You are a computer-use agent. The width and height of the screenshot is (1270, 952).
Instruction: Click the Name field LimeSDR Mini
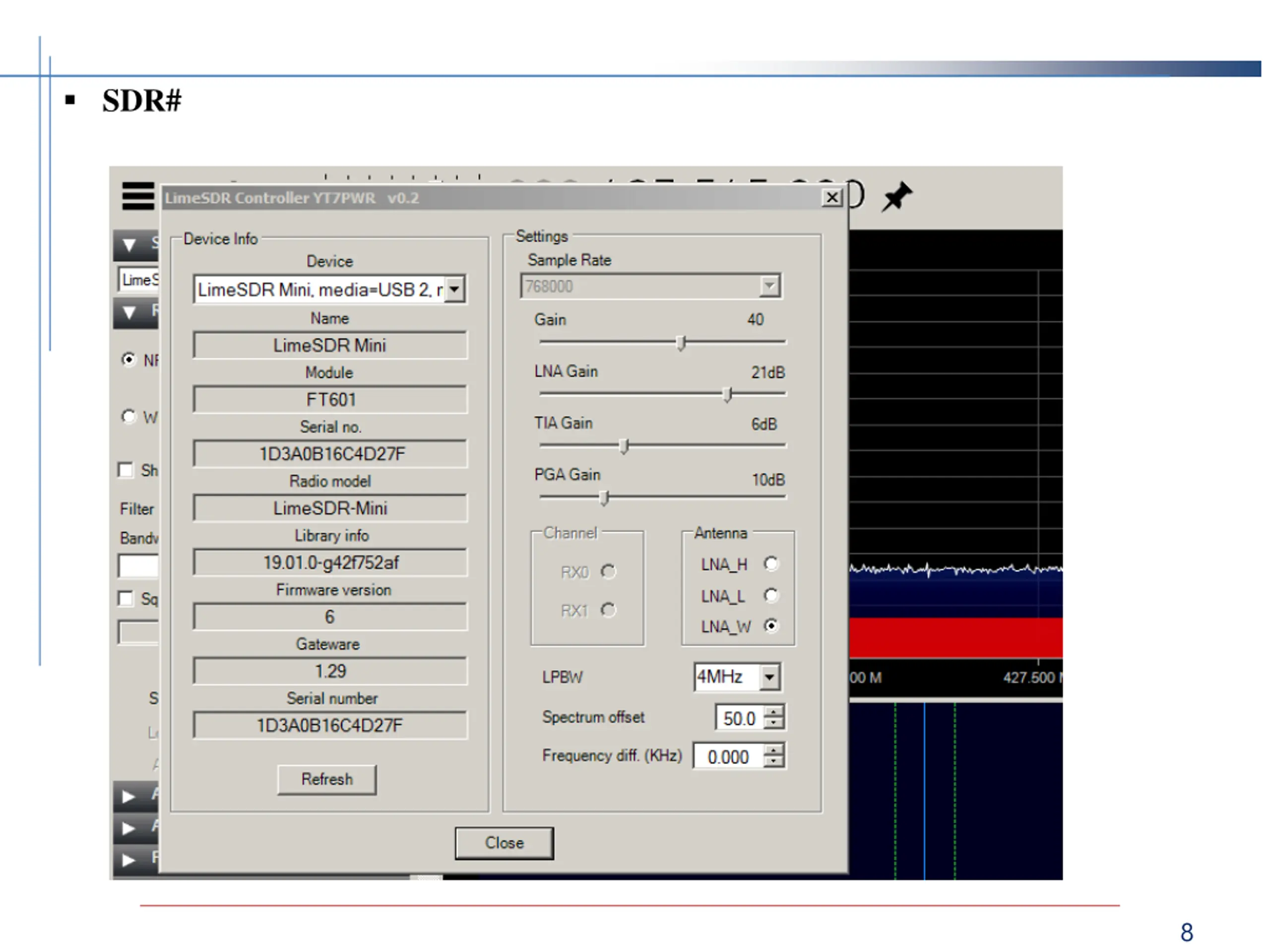[x=330, y=346]
